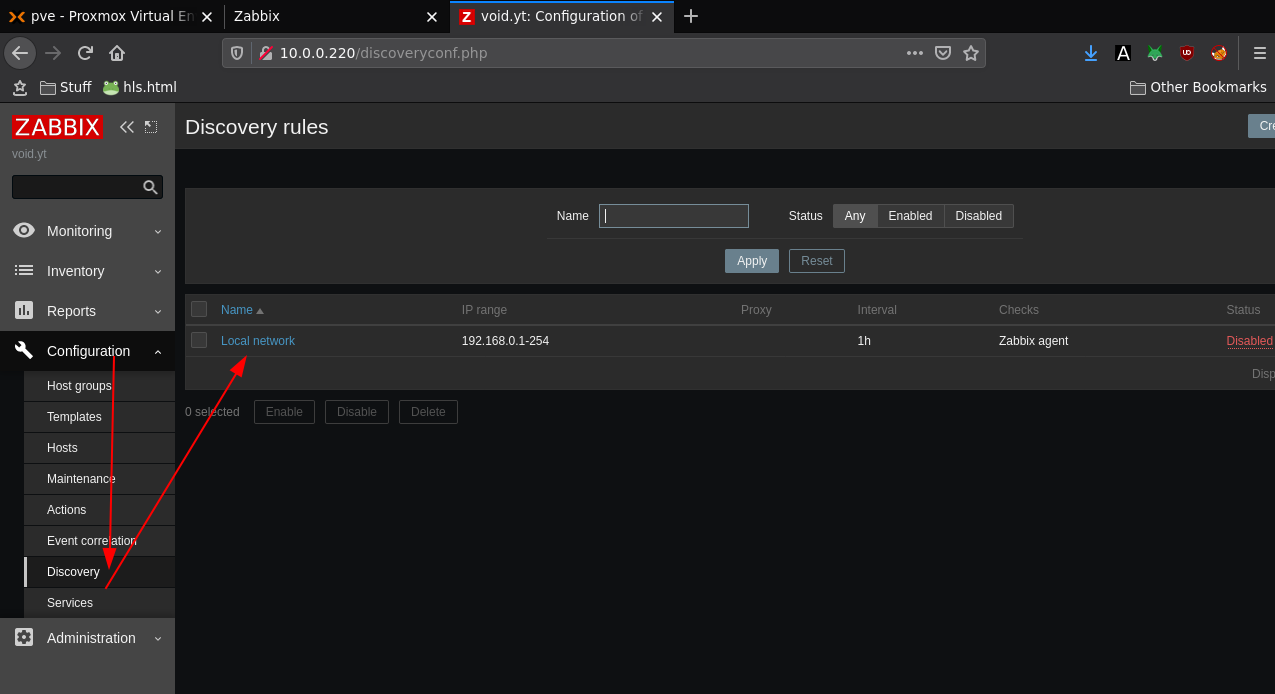Open the hls.html bookmark
The width and height of the screenshot is (1275, 694).
[x=140, y=87]
